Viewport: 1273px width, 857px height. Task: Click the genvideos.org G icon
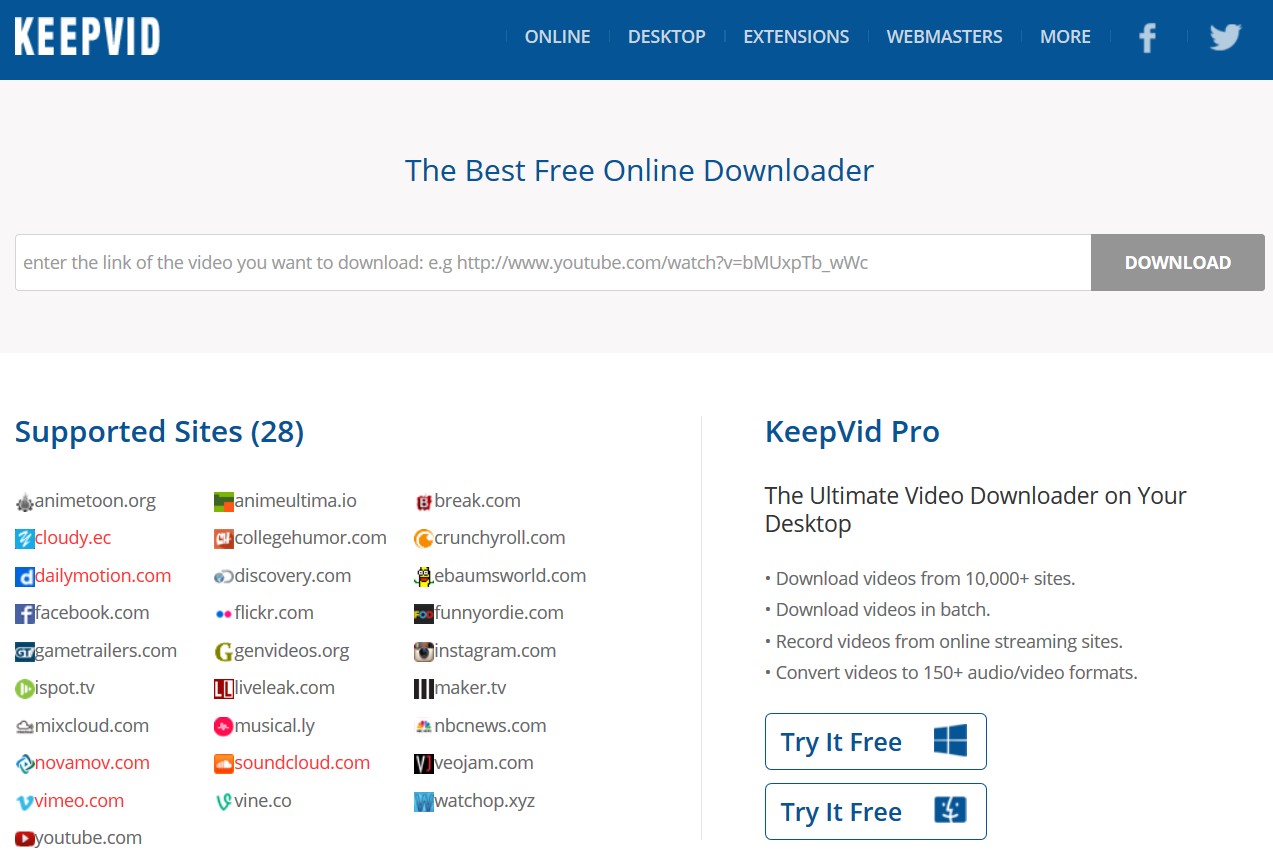tap(224, 652)
